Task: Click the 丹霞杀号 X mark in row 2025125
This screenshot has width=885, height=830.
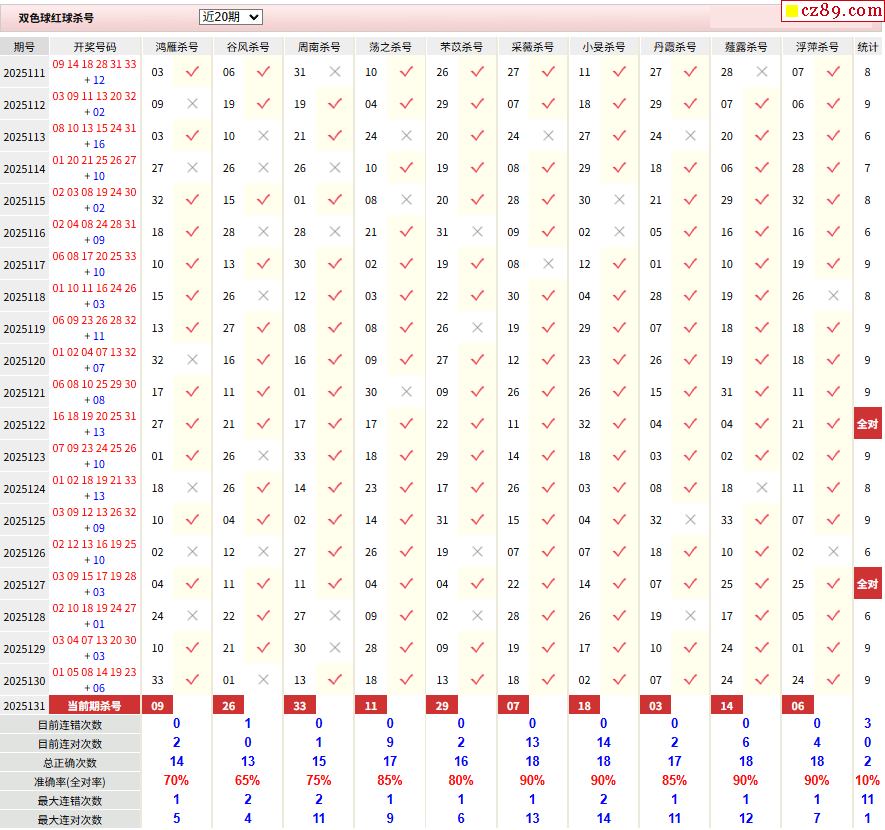Action: click(690, 520)
